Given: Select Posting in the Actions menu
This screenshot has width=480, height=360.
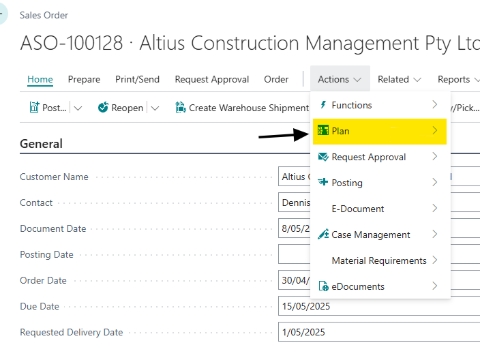Looking at the screenshot, I should point(380,182).
